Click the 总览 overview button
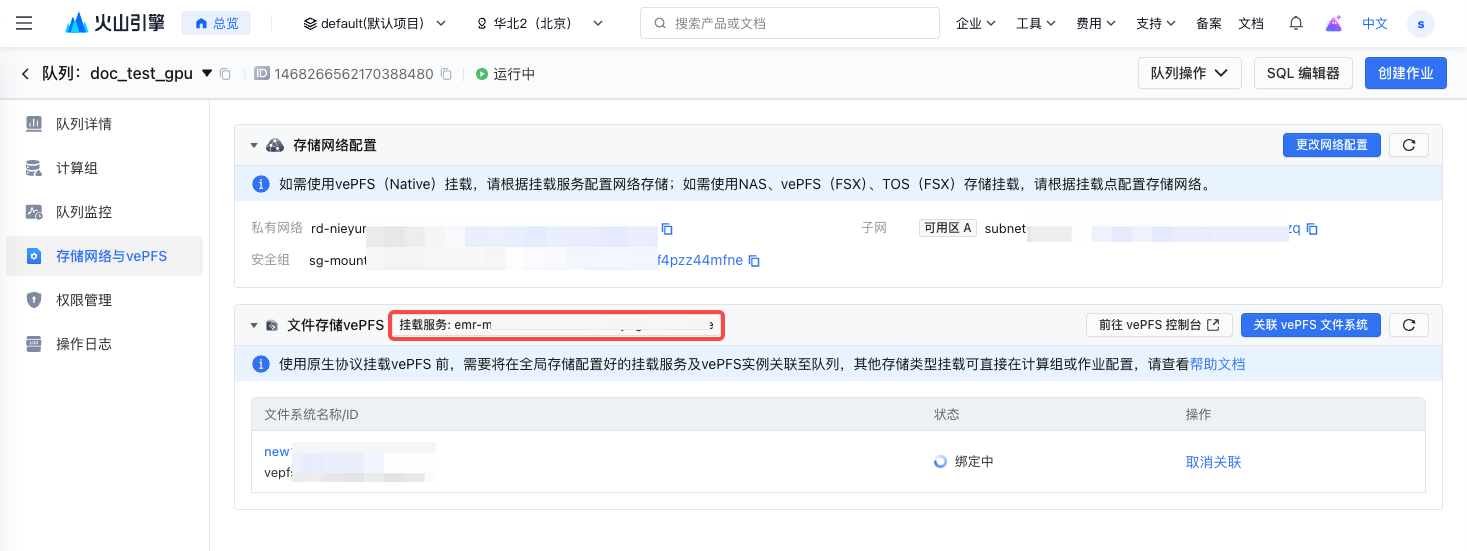 pyautogui.click(x=216, y=23)
